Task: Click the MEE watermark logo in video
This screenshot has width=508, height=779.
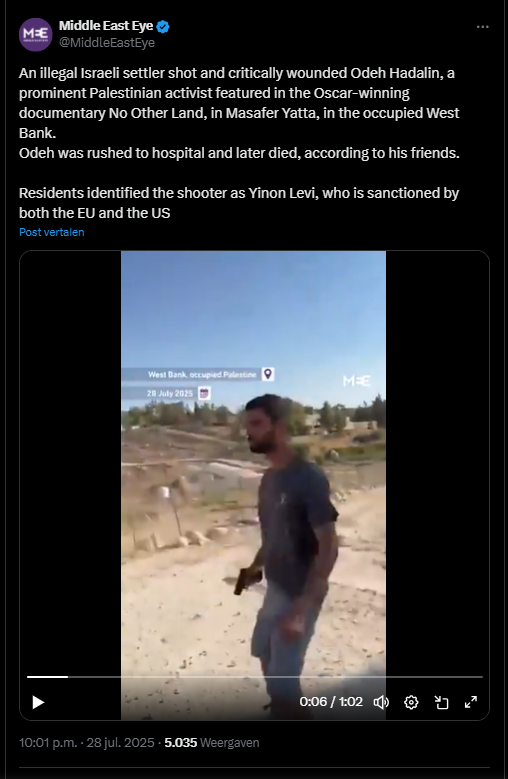Action: tap(357, 381)
